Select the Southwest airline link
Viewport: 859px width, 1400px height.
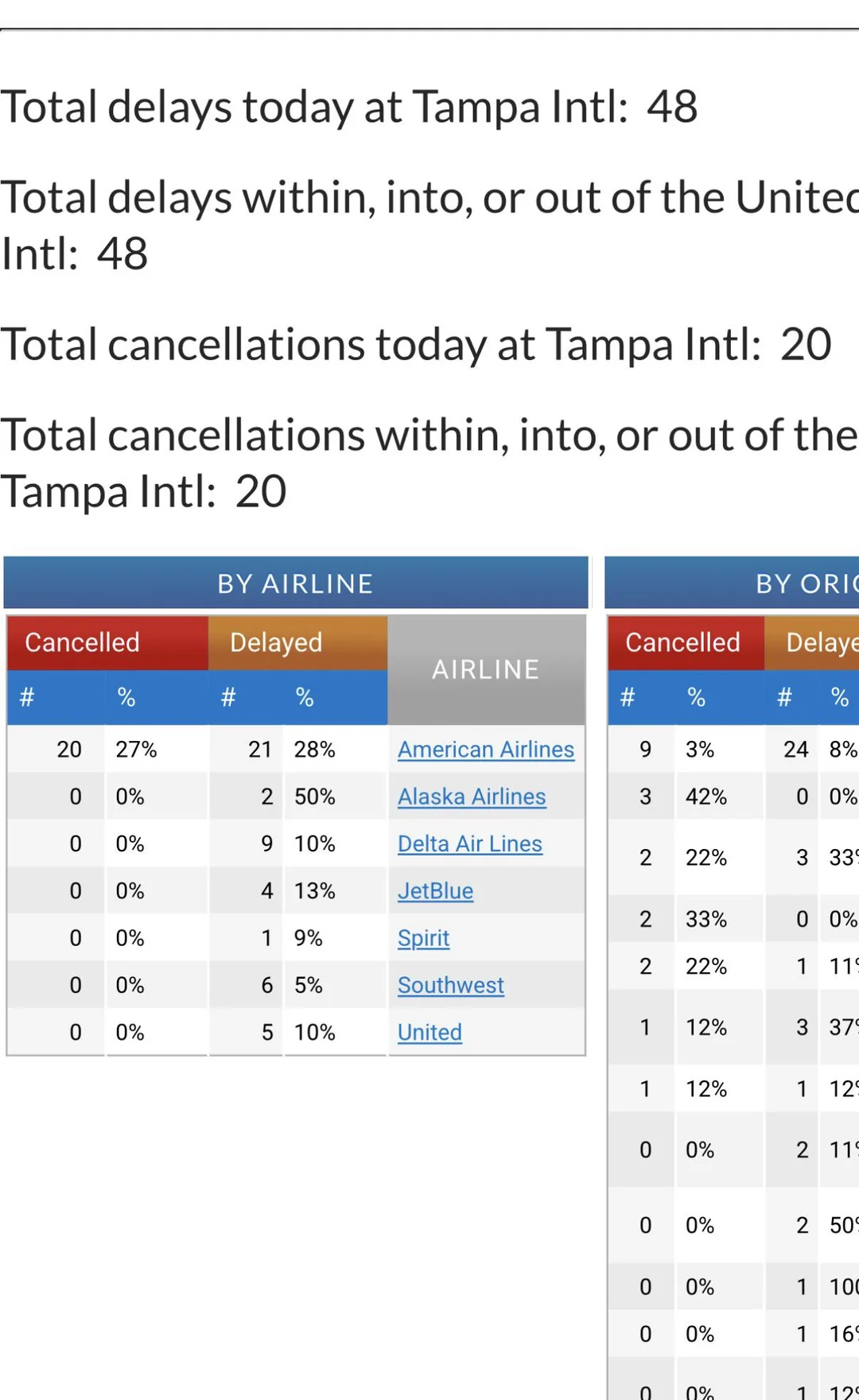[x=450, y=985]
